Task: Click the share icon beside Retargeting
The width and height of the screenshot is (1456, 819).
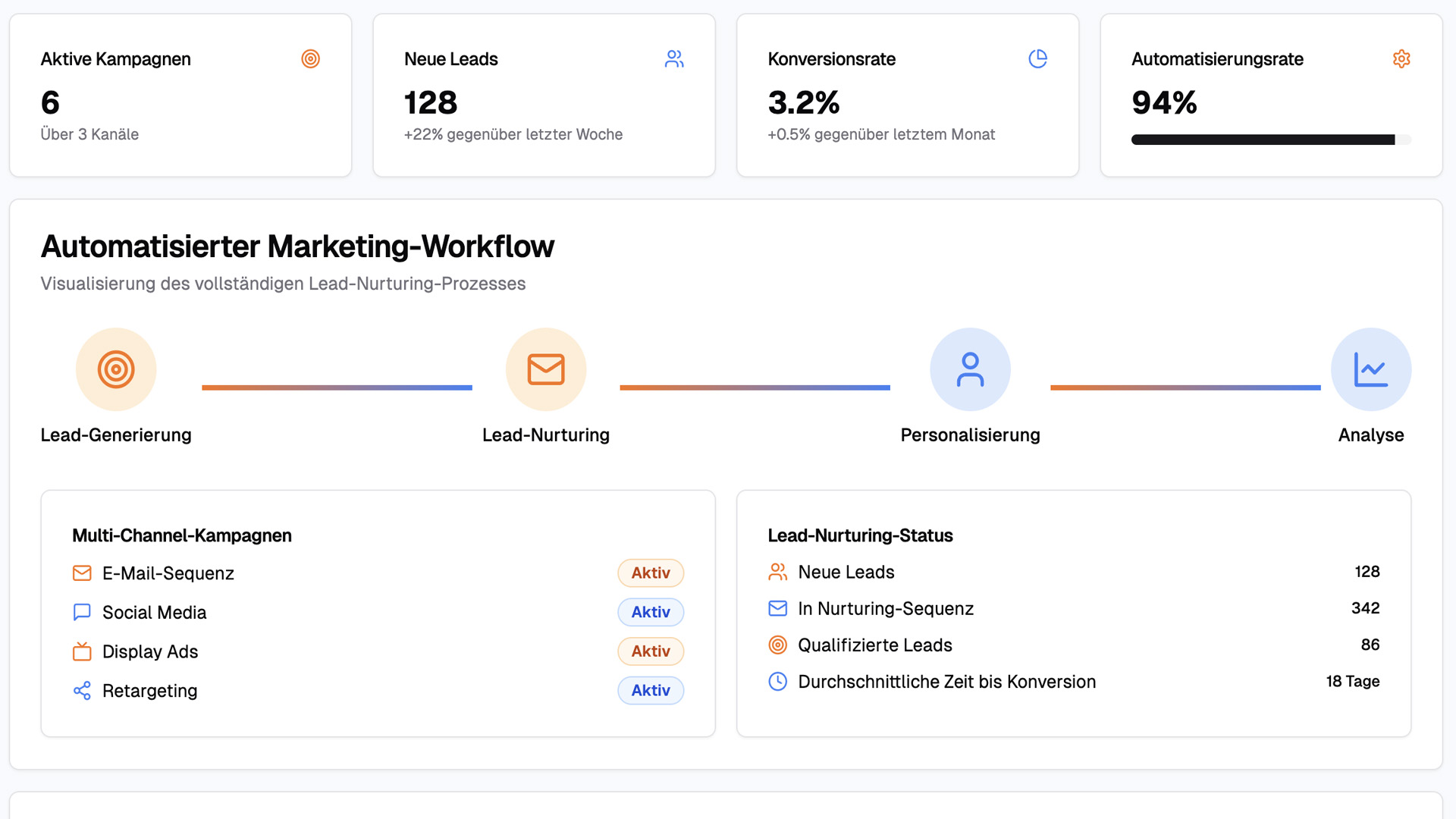Action: click(82, 690)
